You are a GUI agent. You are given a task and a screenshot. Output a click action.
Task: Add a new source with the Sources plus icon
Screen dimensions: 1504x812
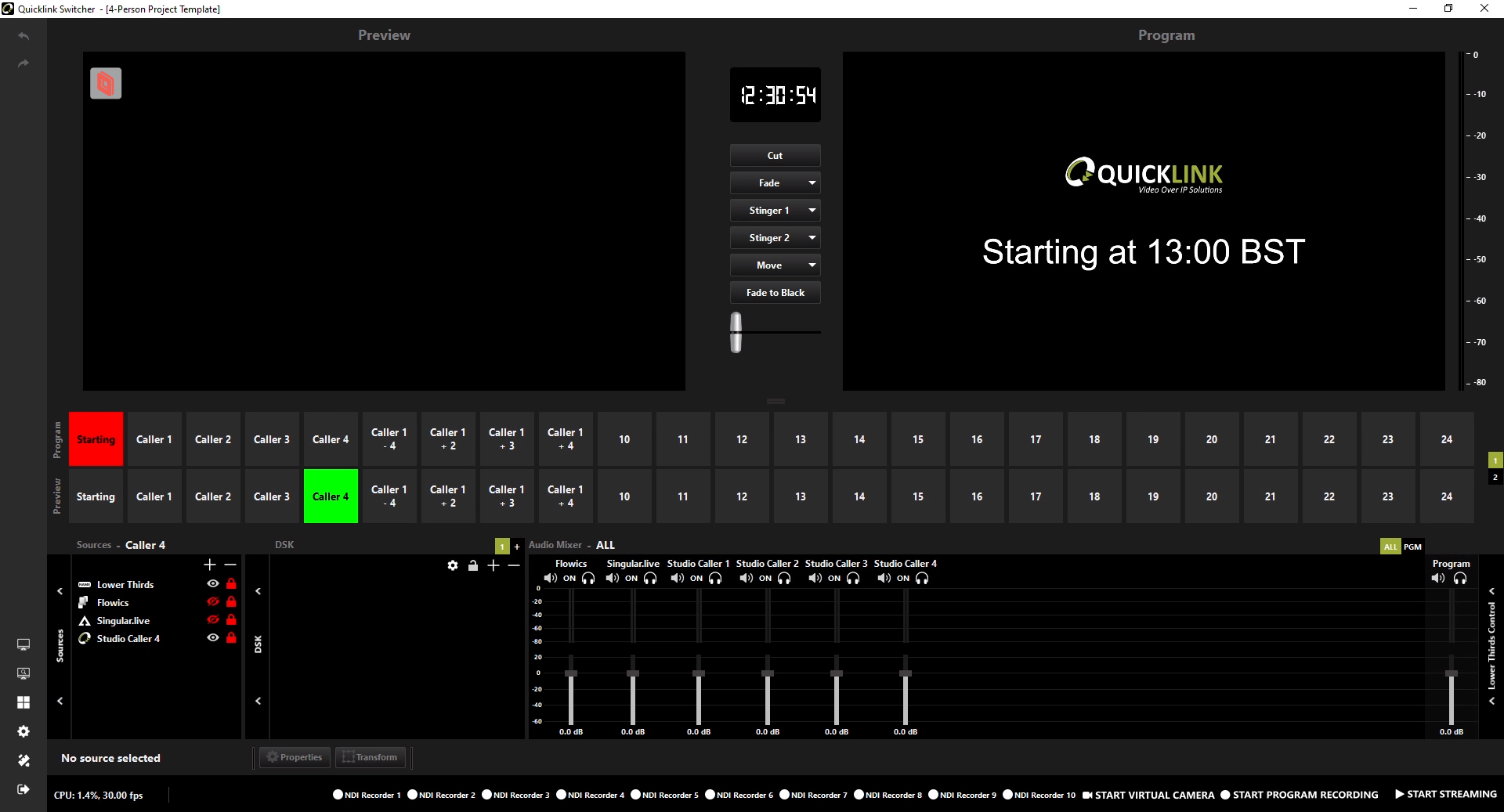click(210, 565)
